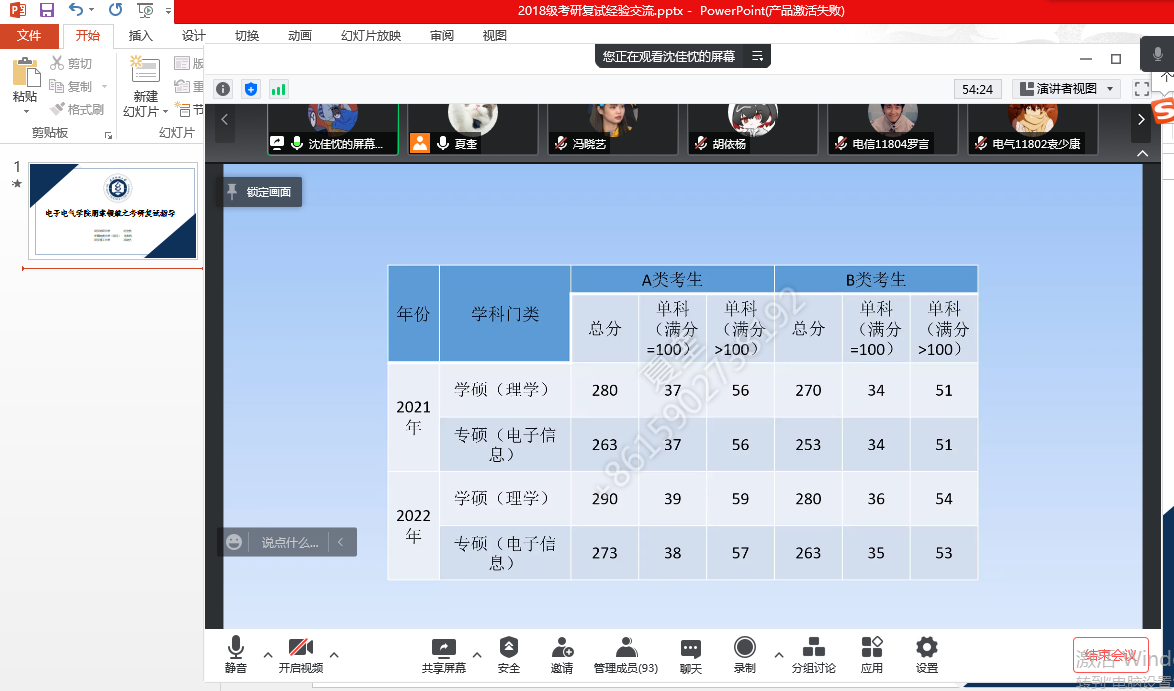The width and height of the screenshot is (1174, 691).
Task: Open the 演讲者视图 view dropdown
Action: click(x=1066, y=89)
